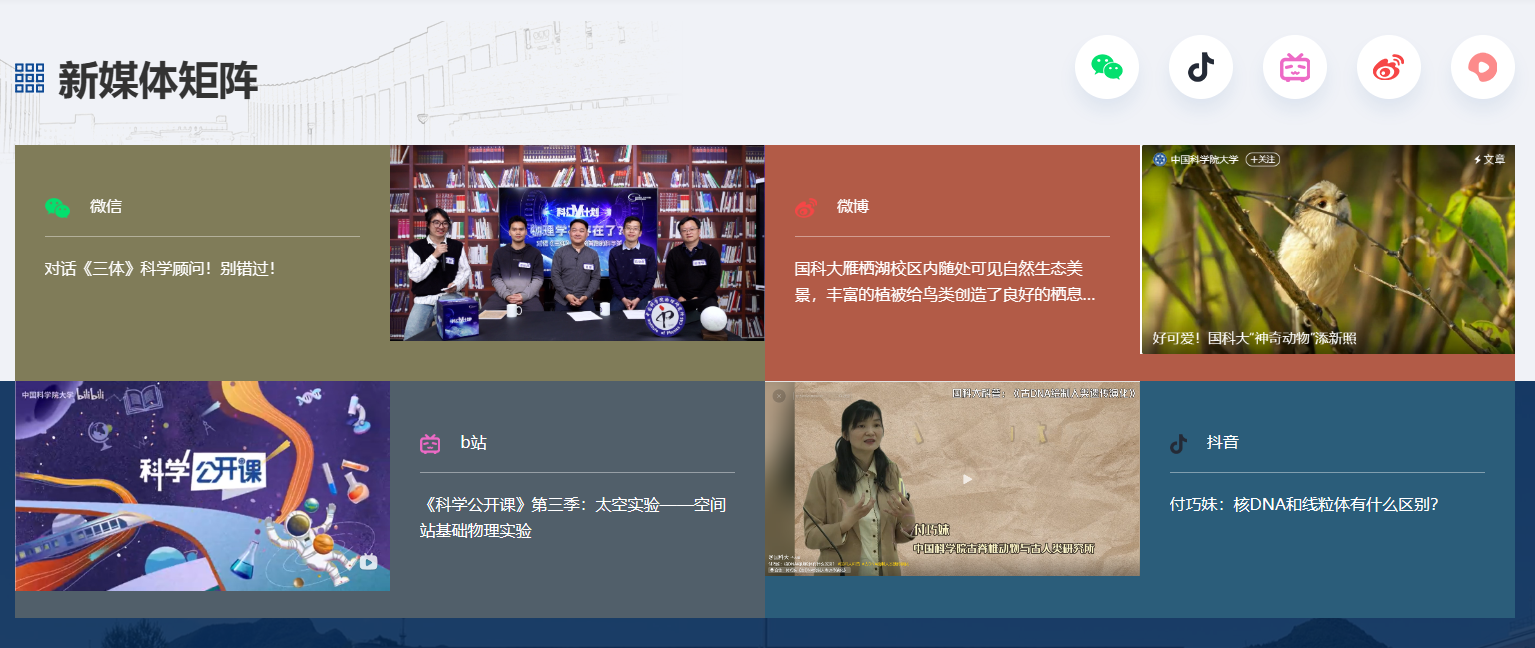Click the small Weibo icon beside 微博 label
The height and width of the screenshot is (648, 1535).
pyautogui.click(x=806, y=207)
